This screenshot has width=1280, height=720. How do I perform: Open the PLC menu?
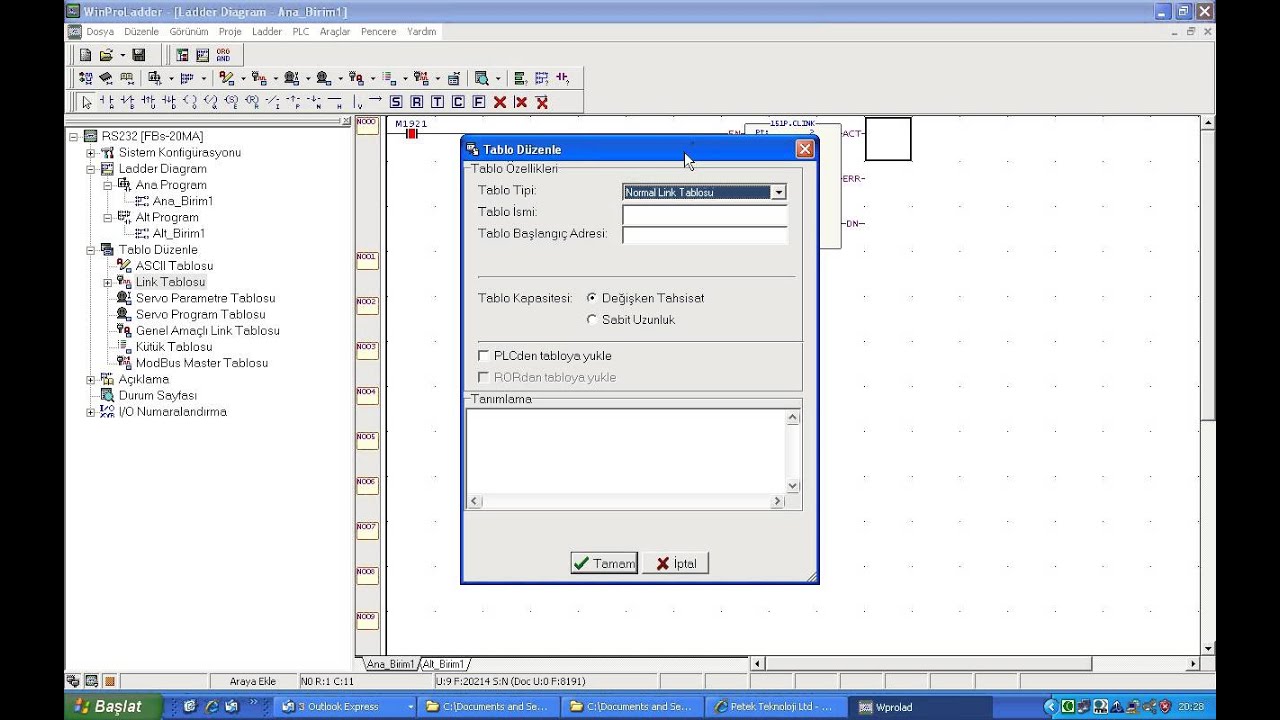coord(301,32)
